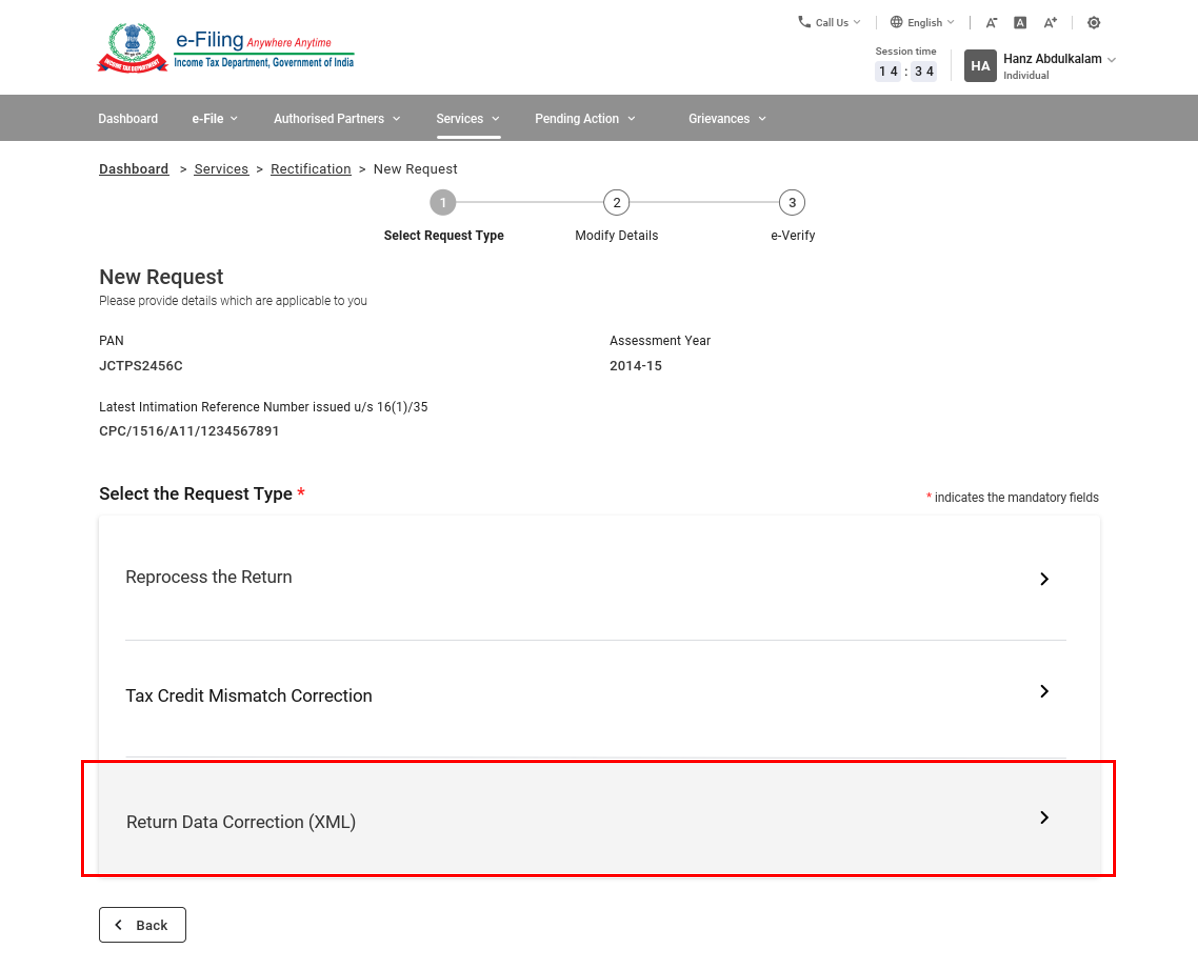
Task: Increase font size with the A+ icon
Action: pyautogui.click(x=1050, y=22)
